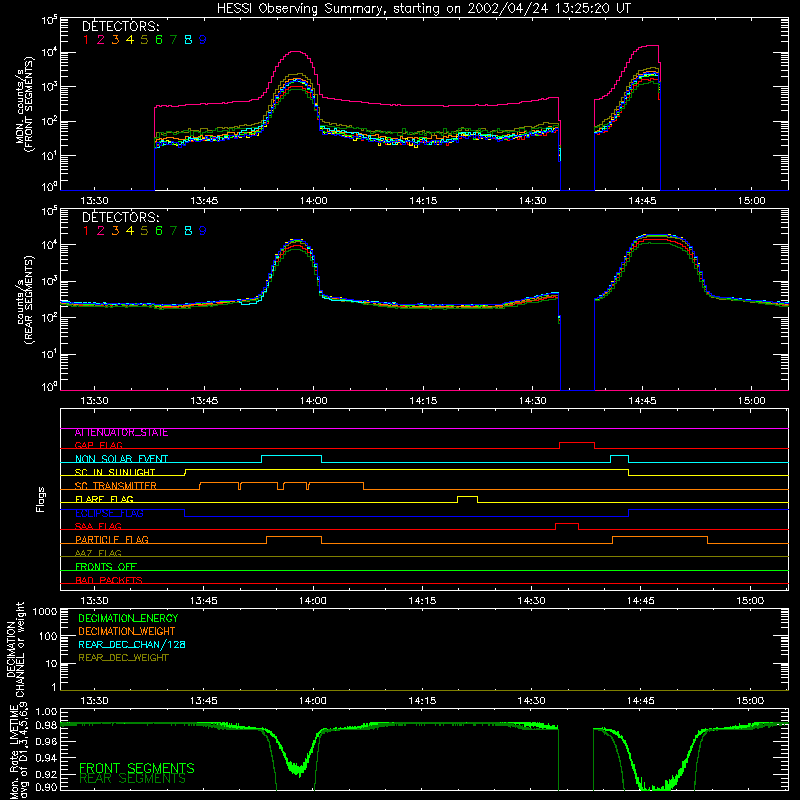Screen dimensions: 800x800
Task: Click the REAR_DEC_WEIGHT legend entry
Action: [x=123, y=658]
